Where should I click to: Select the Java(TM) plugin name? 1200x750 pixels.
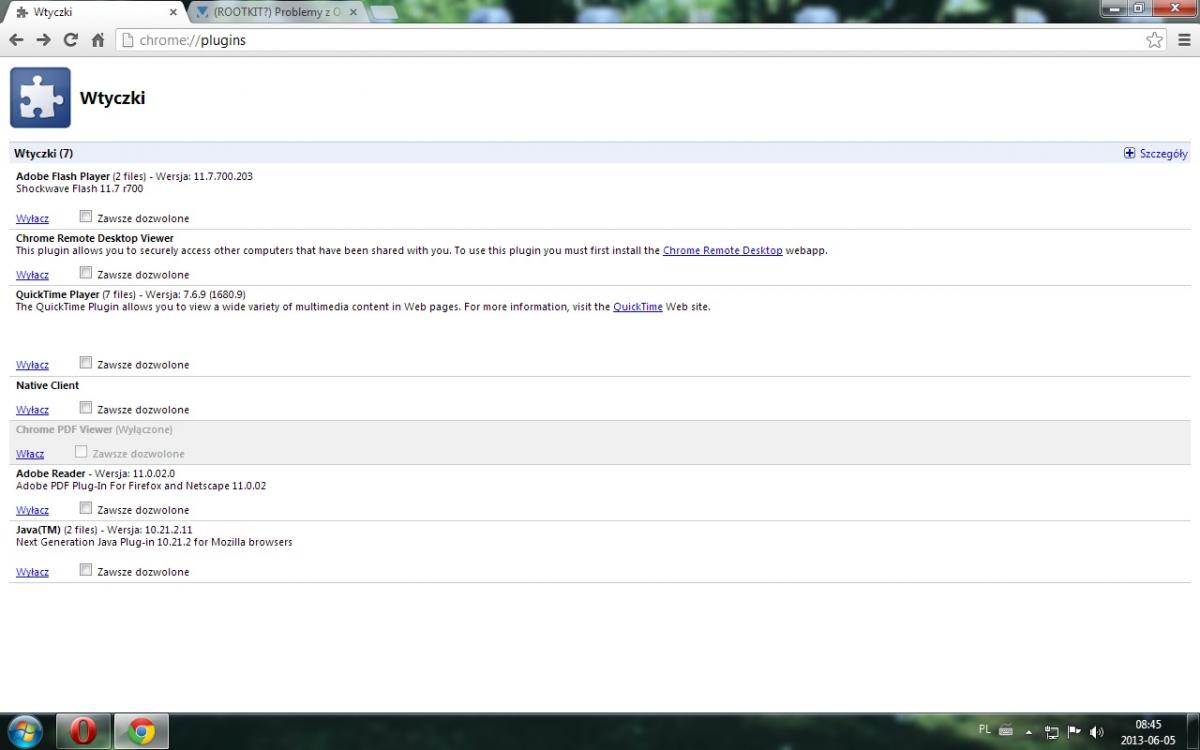click(38, 529)
